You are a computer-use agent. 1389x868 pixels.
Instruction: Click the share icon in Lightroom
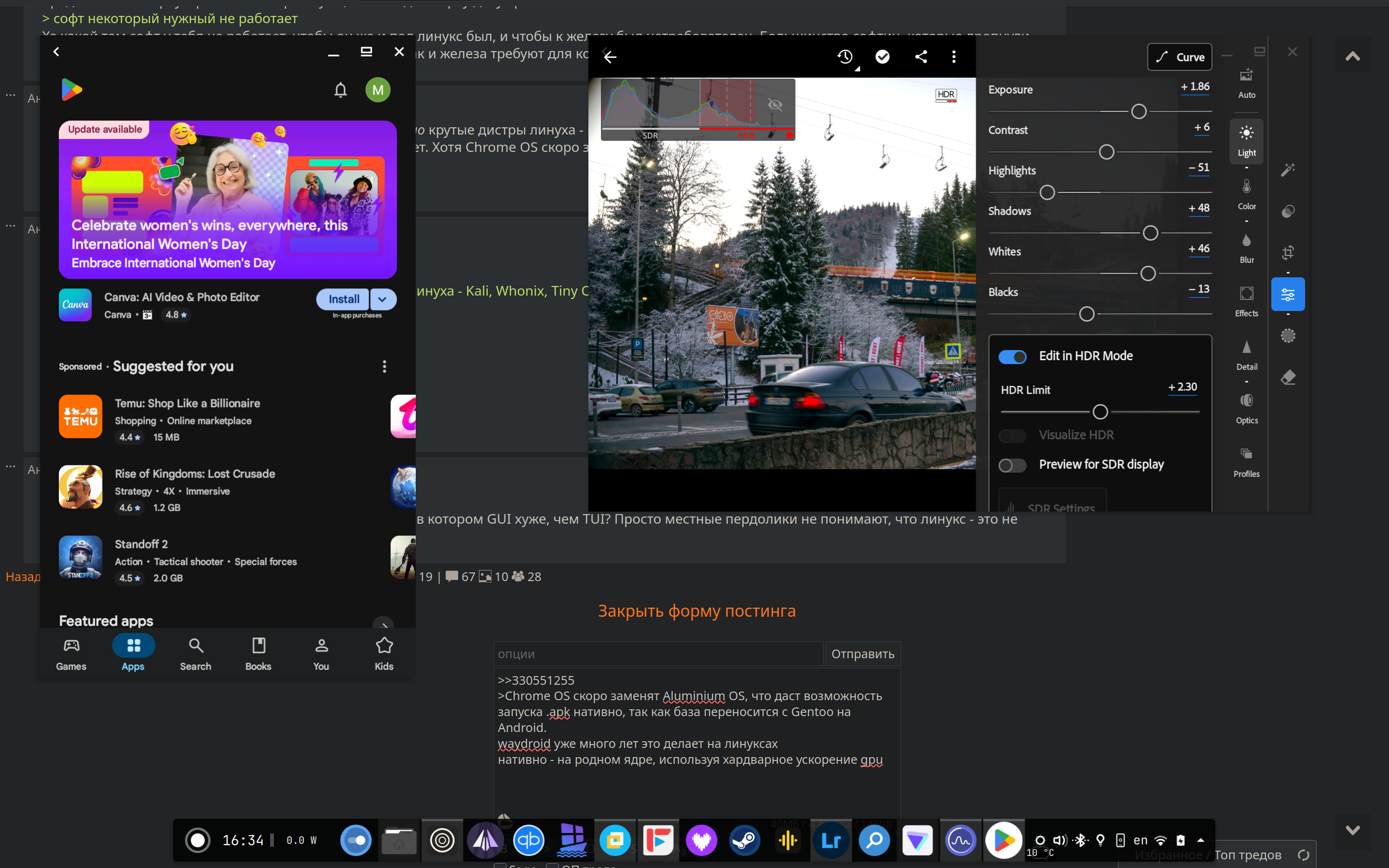pyautogui.click(x=921, y=56)
